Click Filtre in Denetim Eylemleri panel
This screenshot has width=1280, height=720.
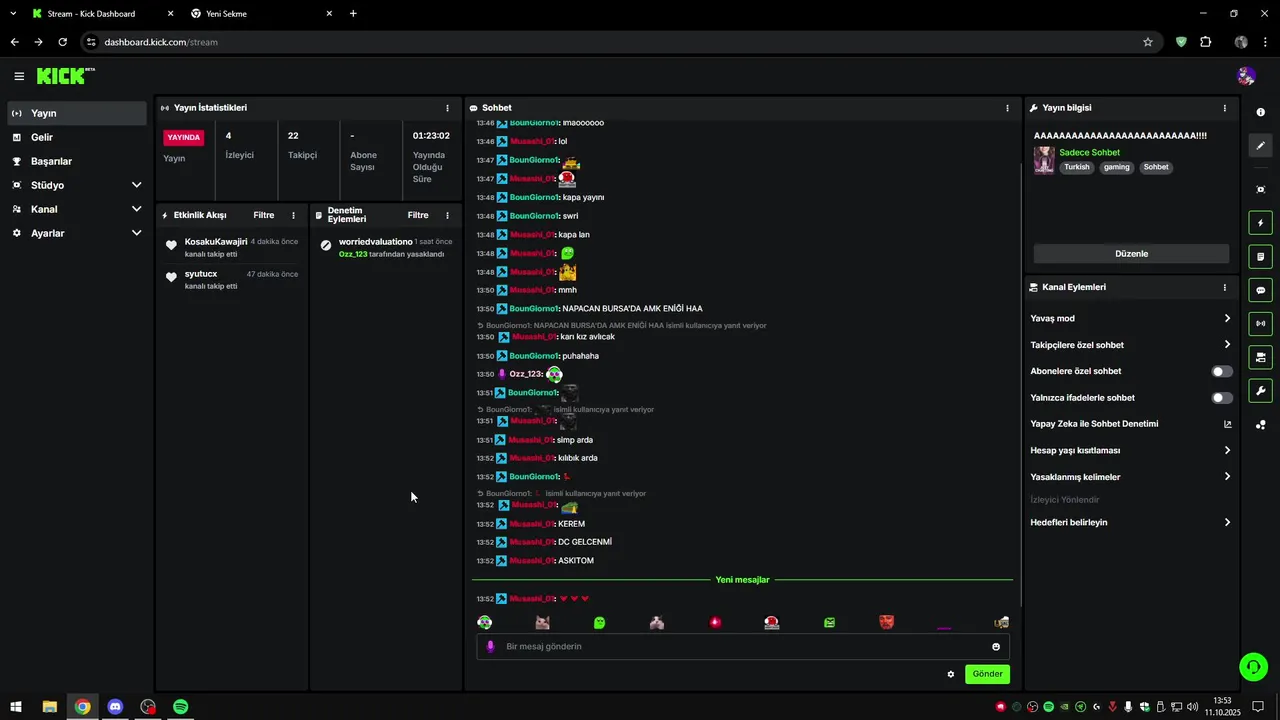418,215
